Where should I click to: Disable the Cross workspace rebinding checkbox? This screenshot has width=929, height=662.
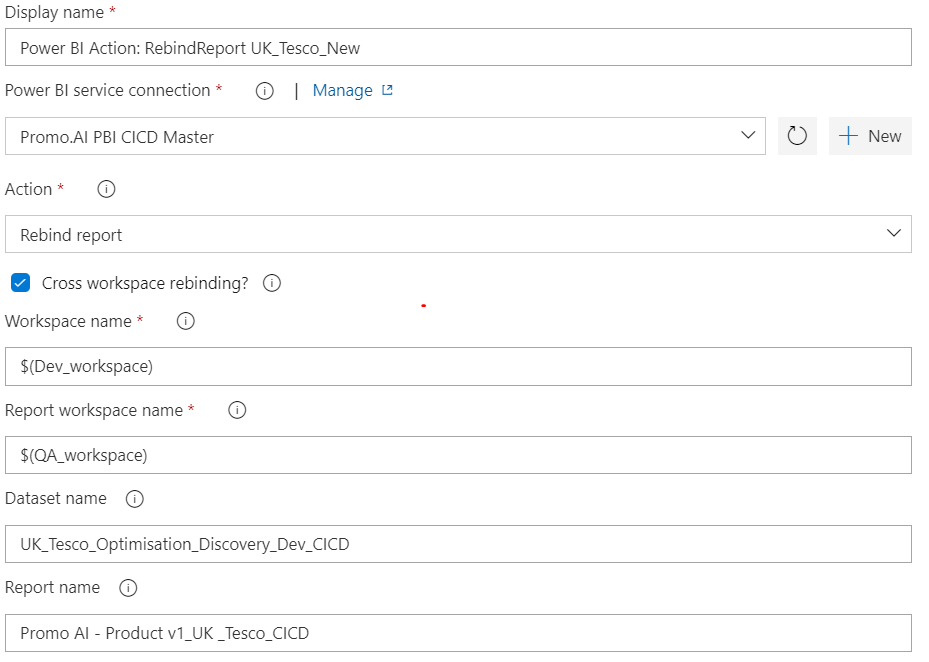20,283
